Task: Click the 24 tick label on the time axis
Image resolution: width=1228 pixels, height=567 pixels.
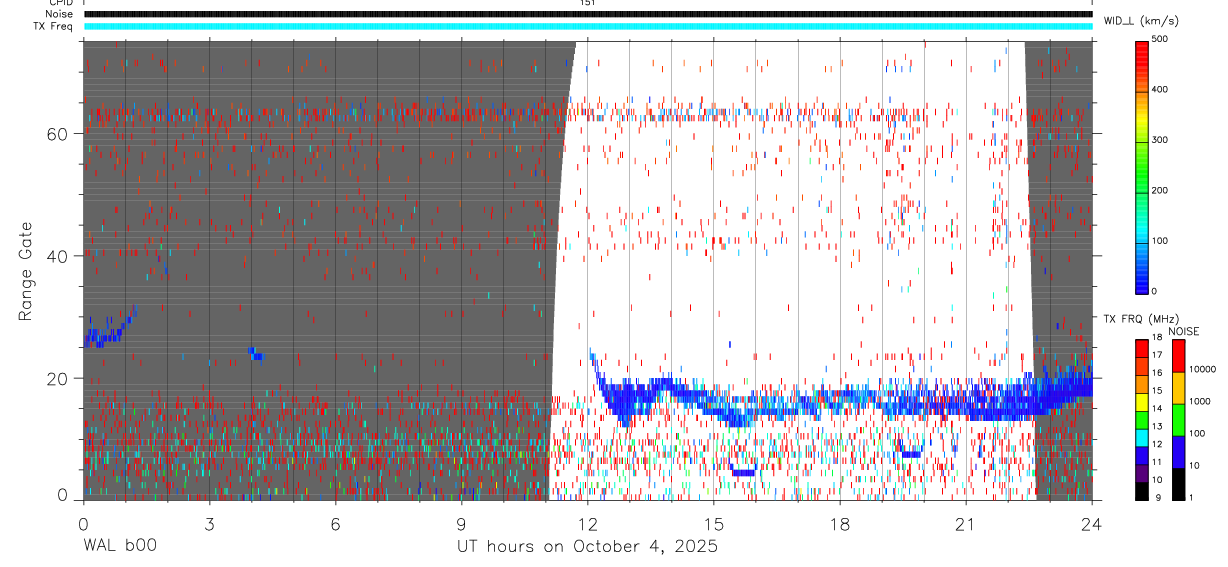Action: pos(1092,523)
